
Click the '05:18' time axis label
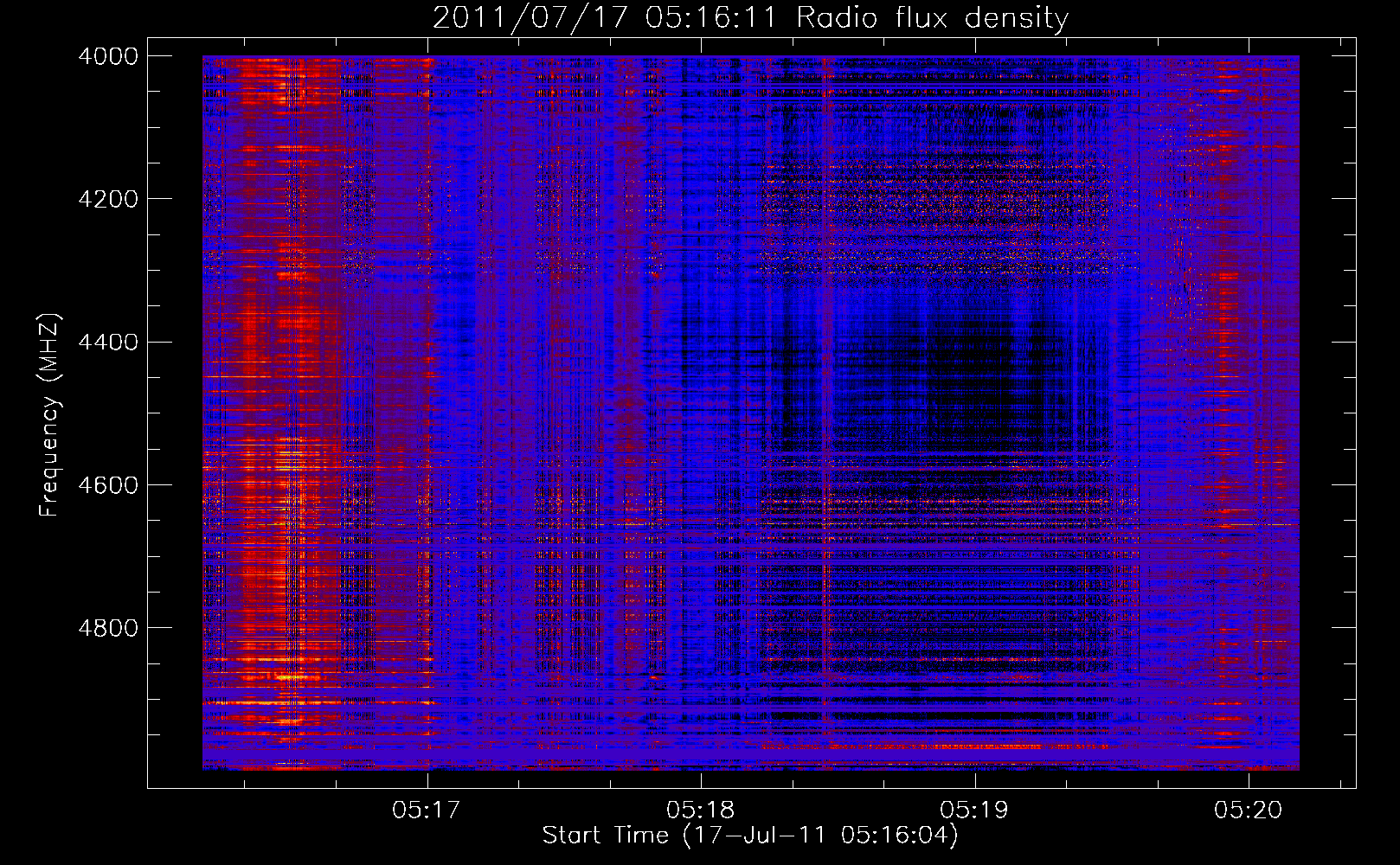(701, 811)
